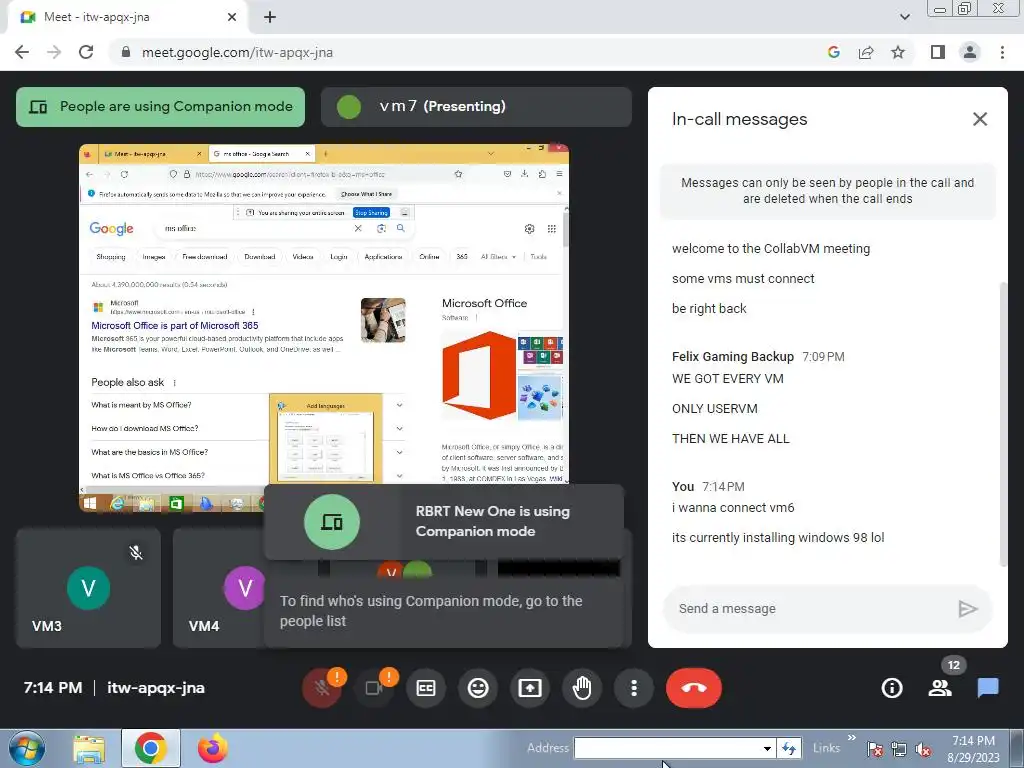Reload the Meet page
This screenshot has height=768, width=1024.
(x=86, y=52)
